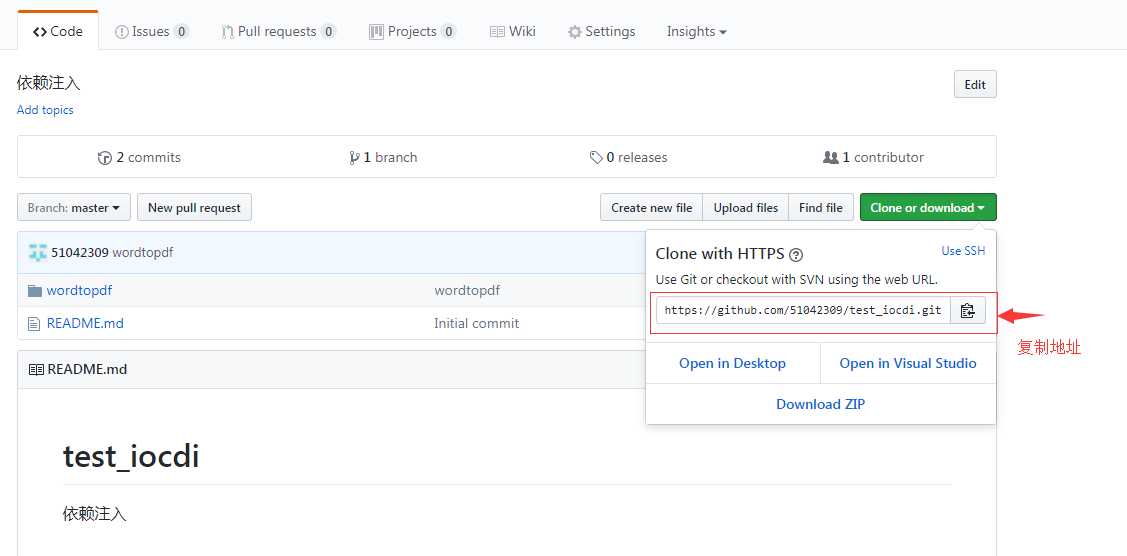This screenshot has width=1127, height=556.
Task: Click the wordtopdf folder icon
Action: click(x=34, y=291)
